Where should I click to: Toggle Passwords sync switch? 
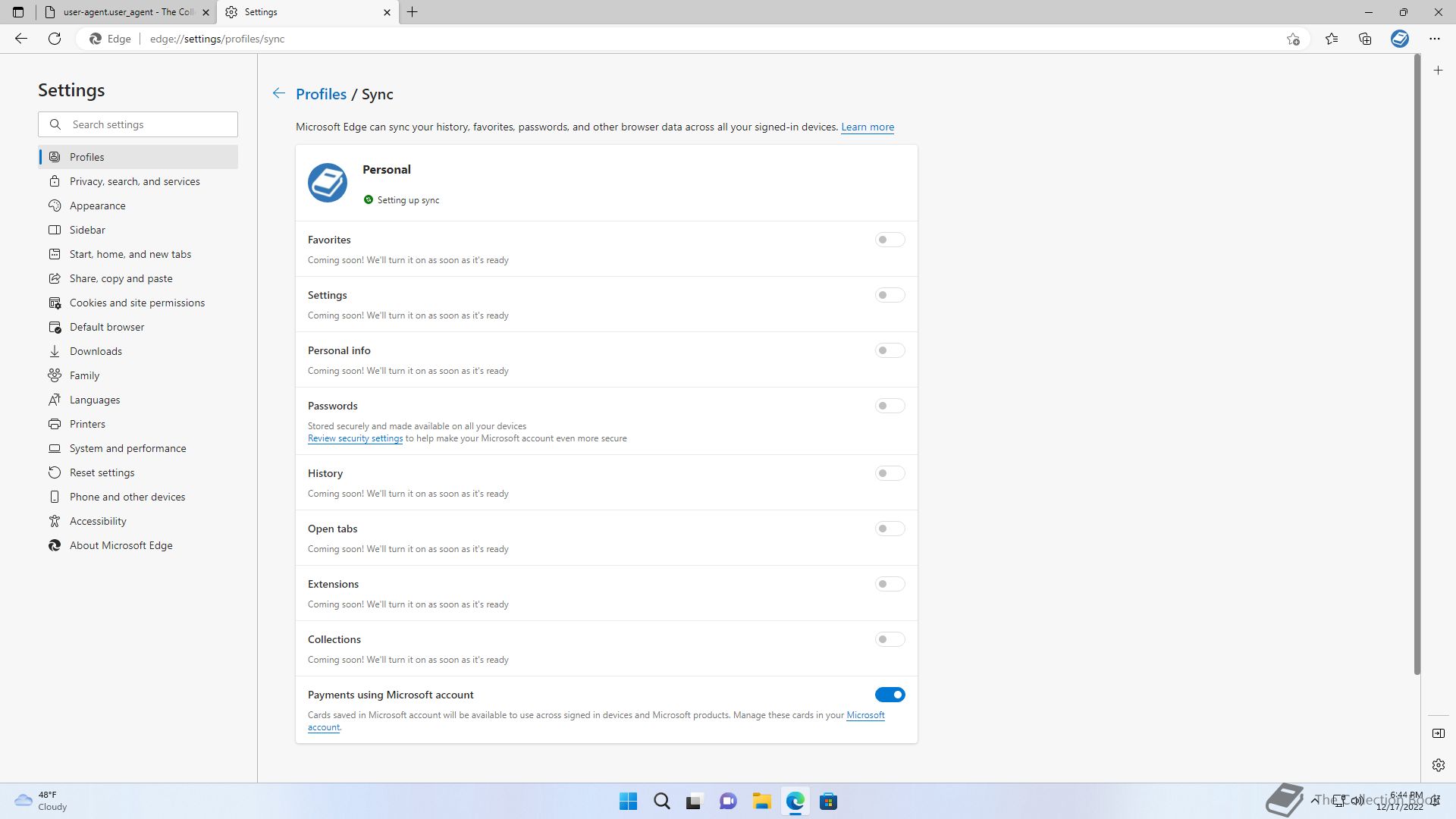tap(890, 406)
